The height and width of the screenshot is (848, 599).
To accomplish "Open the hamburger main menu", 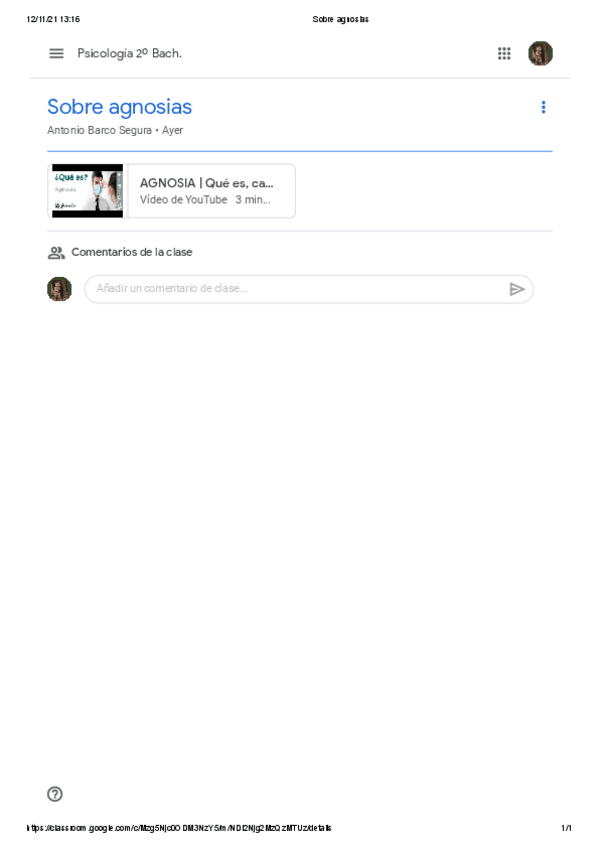I will point(56,54).
